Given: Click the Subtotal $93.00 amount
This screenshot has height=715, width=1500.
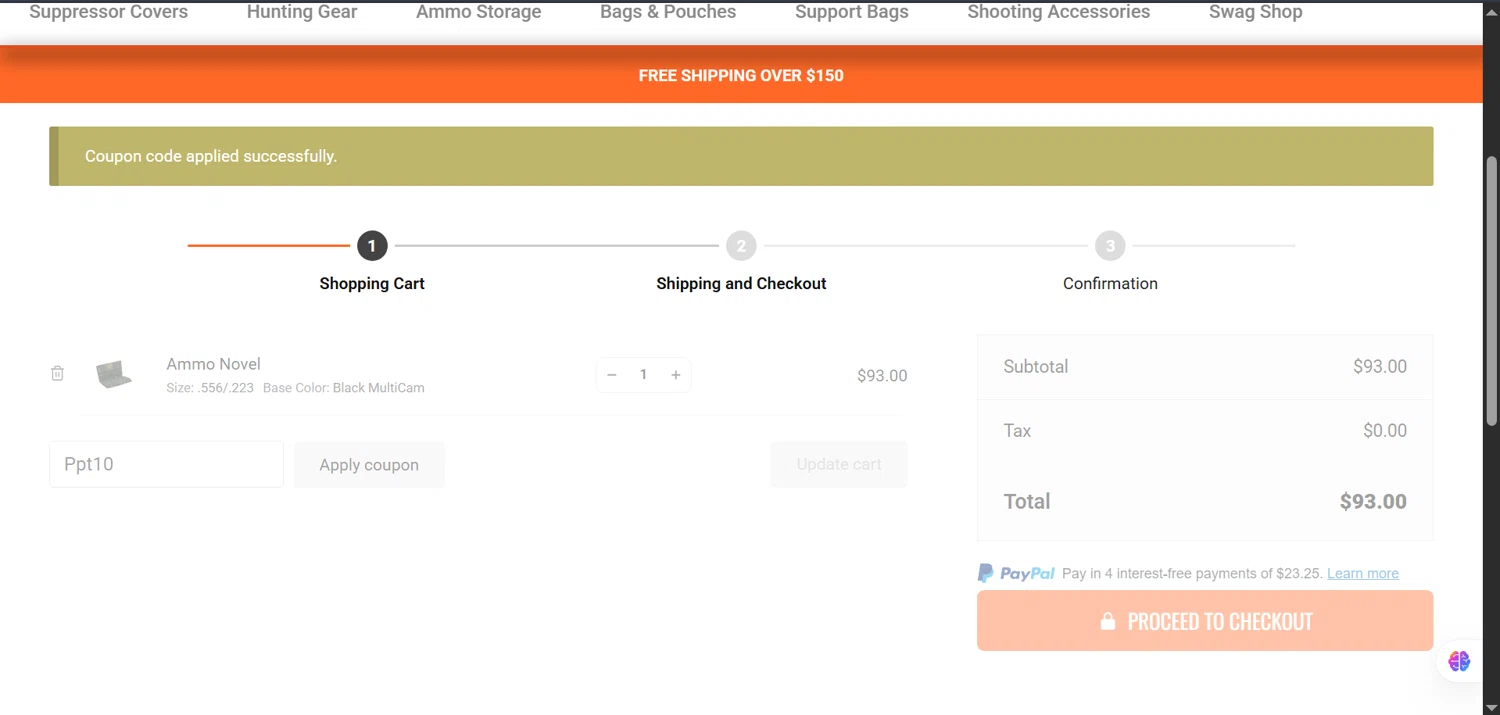Looking at the screenshot, I should (x=1380, y=367).
